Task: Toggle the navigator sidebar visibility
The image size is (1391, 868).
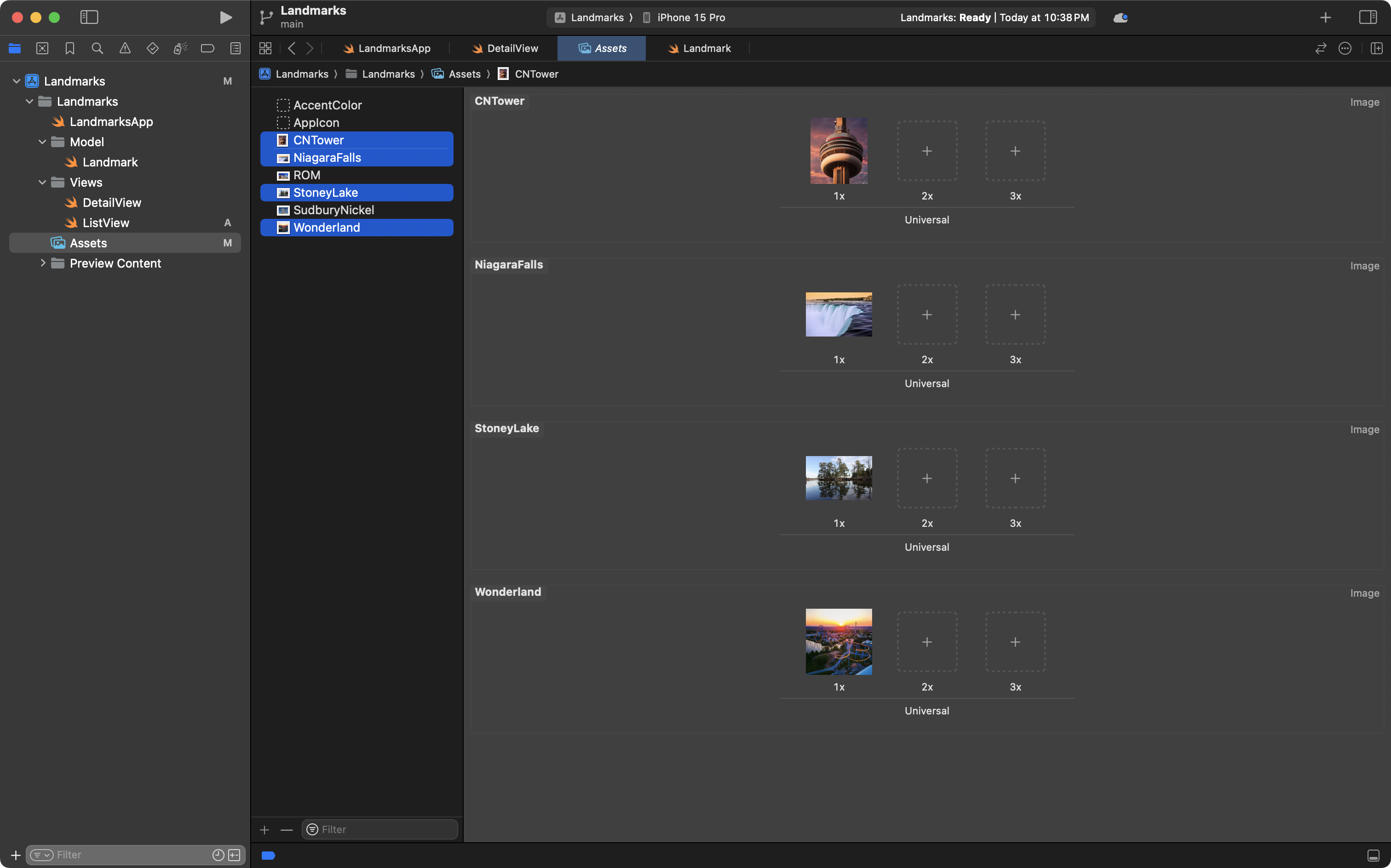Action: coord(89,17)
